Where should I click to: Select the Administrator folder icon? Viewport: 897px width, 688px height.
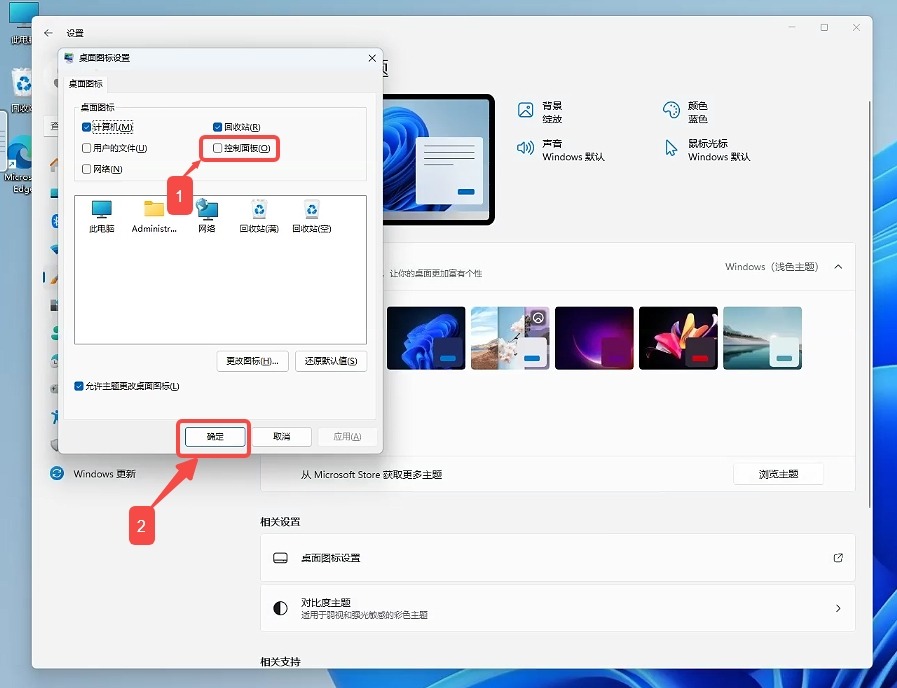pyautogui.click(x=154, y=209)
